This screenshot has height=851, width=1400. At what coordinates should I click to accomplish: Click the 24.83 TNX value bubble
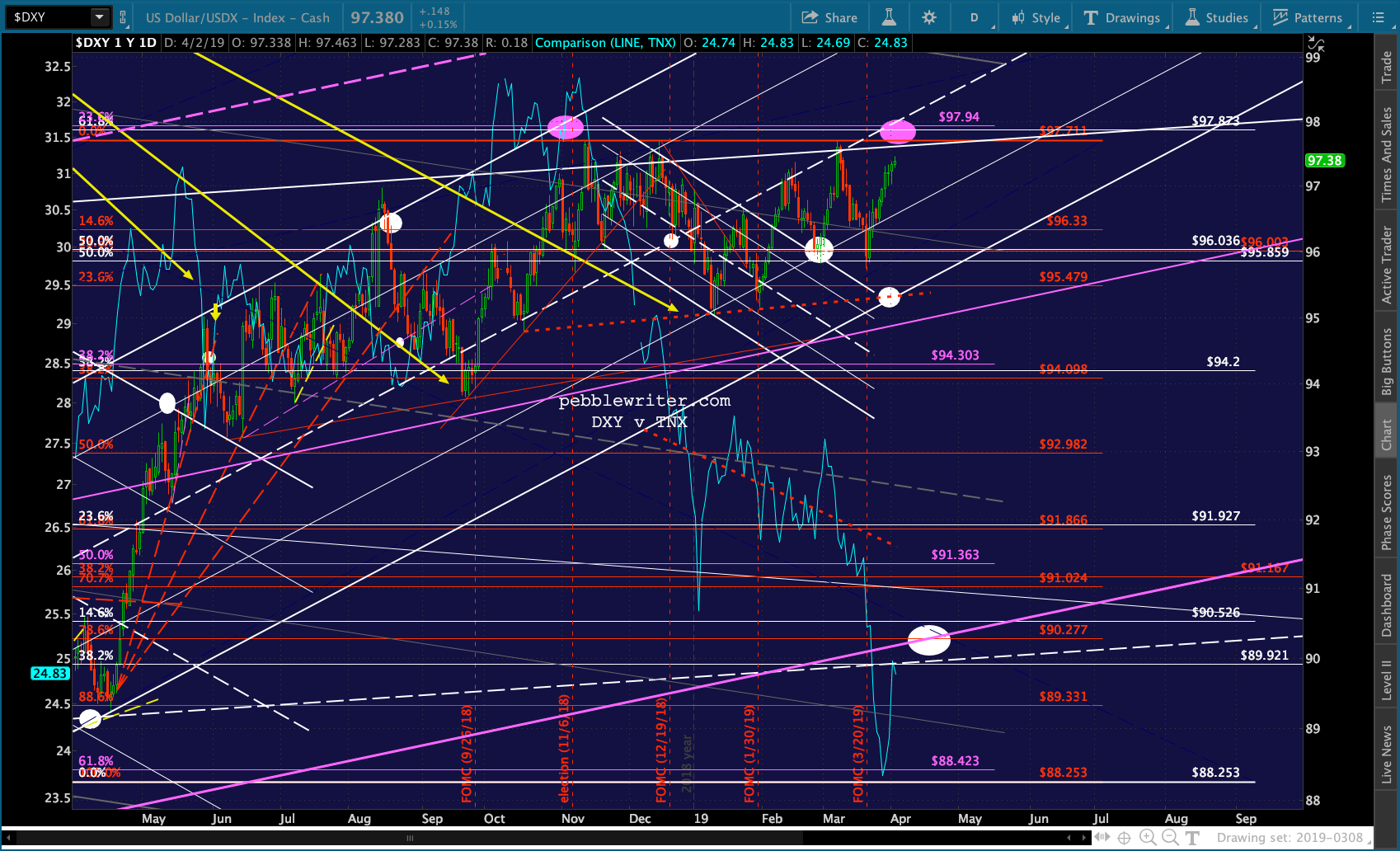point(50,674)
